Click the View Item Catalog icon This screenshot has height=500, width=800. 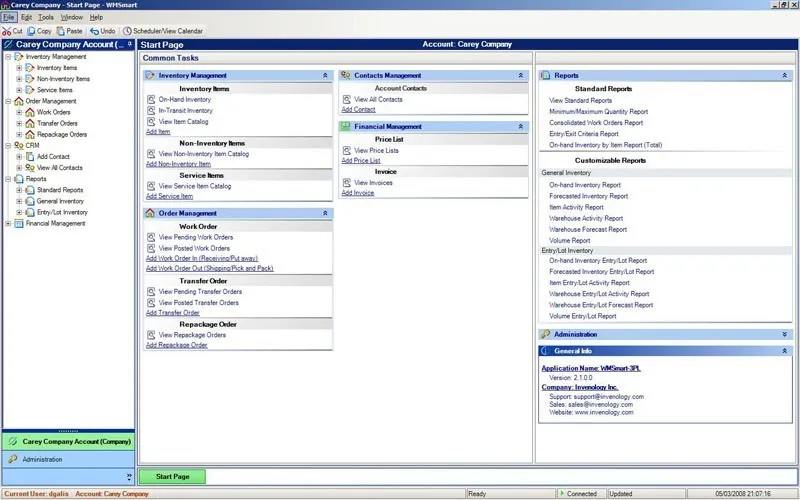click(151, 122)
